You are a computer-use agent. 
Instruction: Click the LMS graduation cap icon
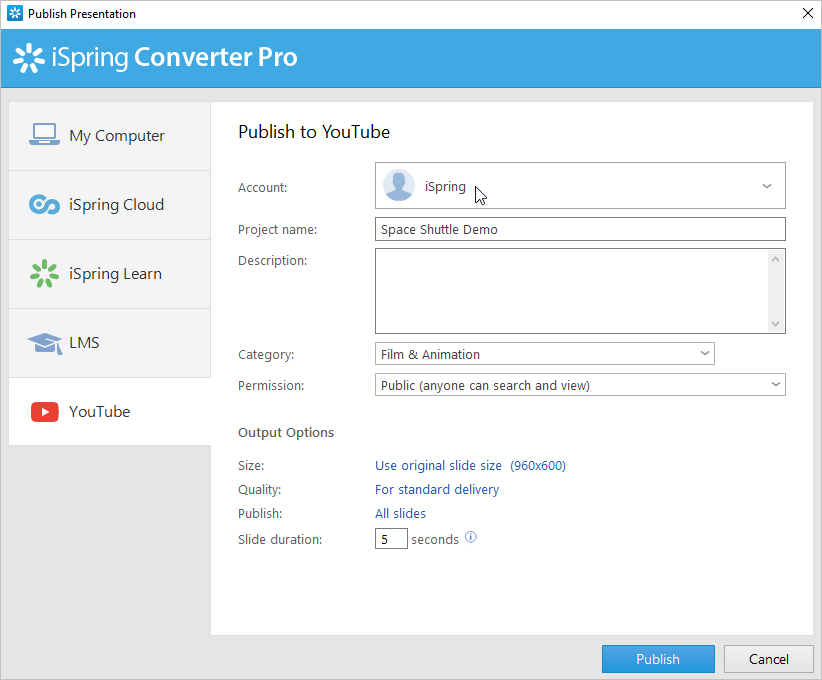[x=45, y=343]
